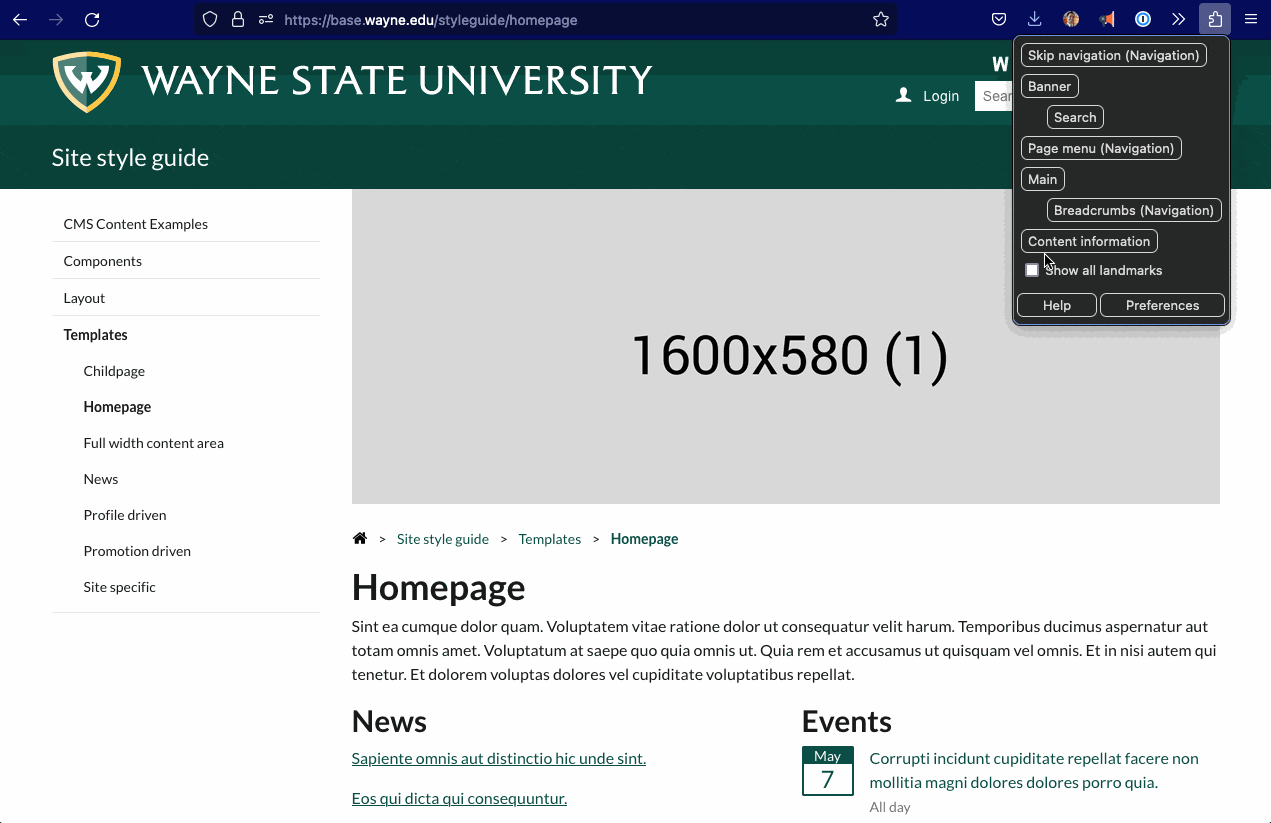The image size is (1271, 823).
Task: Open the megaphone extension icon
Action: (x=1106, y=19)
